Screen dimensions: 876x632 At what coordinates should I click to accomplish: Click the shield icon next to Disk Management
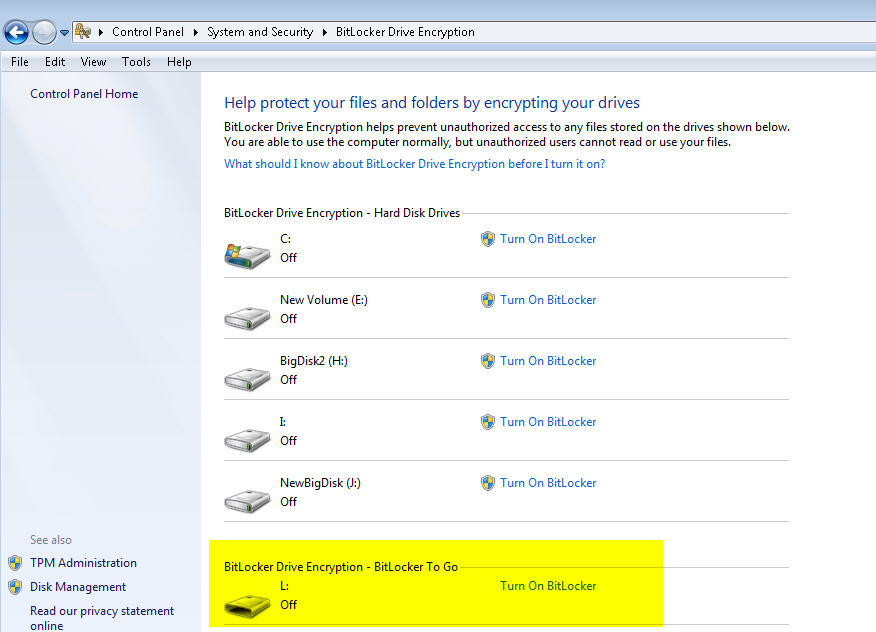click(15, 587)
